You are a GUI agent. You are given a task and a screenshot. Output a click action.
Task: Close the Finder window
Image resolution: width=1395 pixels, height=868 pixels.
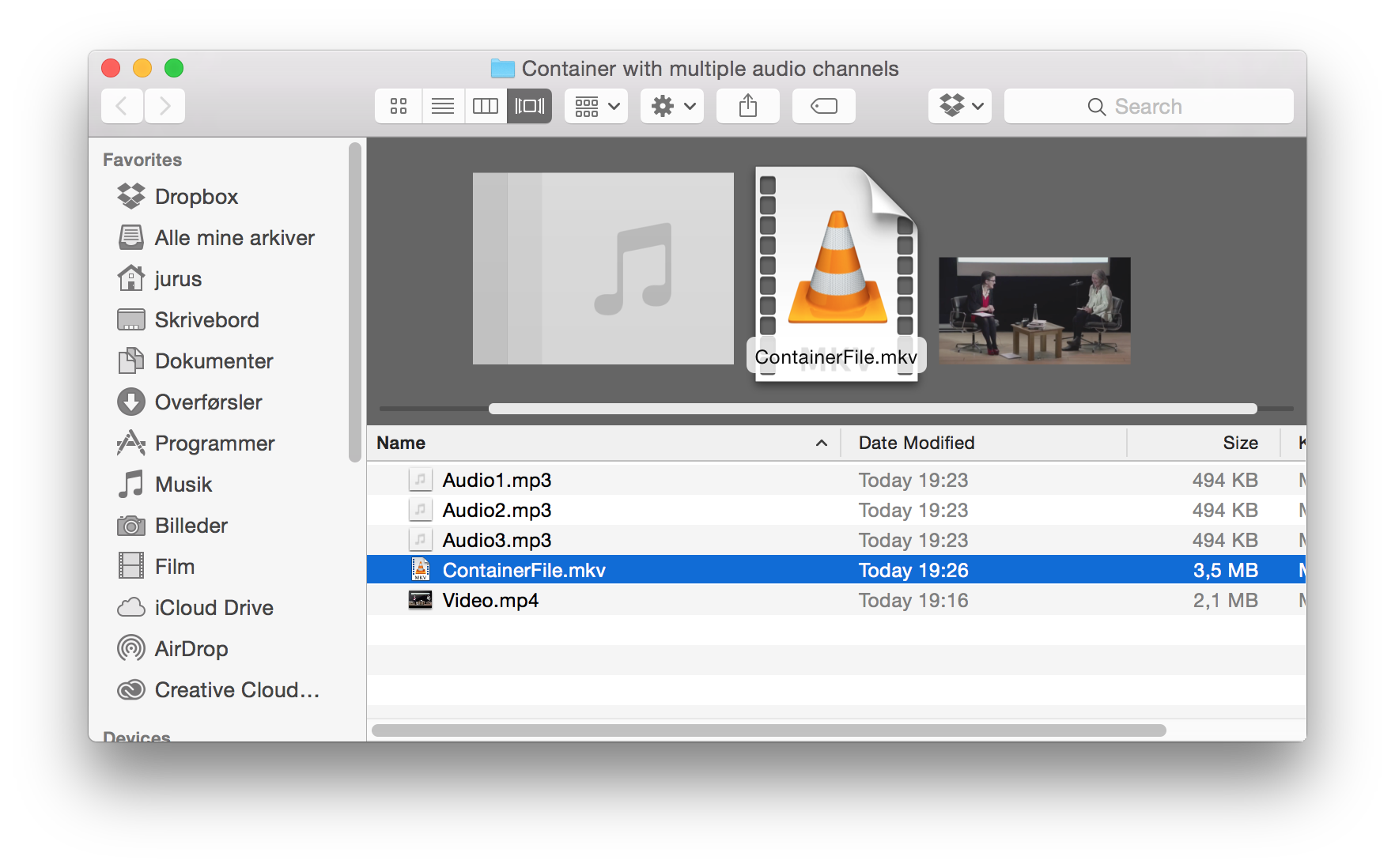pos(111,68)
